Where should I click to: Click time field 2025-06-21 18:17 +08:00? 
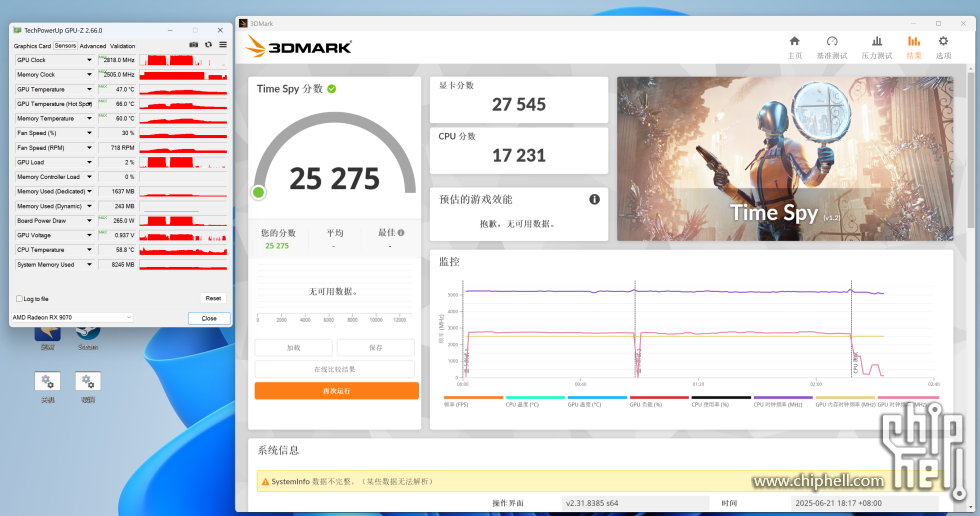pyautogui.click(x=864, y=503)
